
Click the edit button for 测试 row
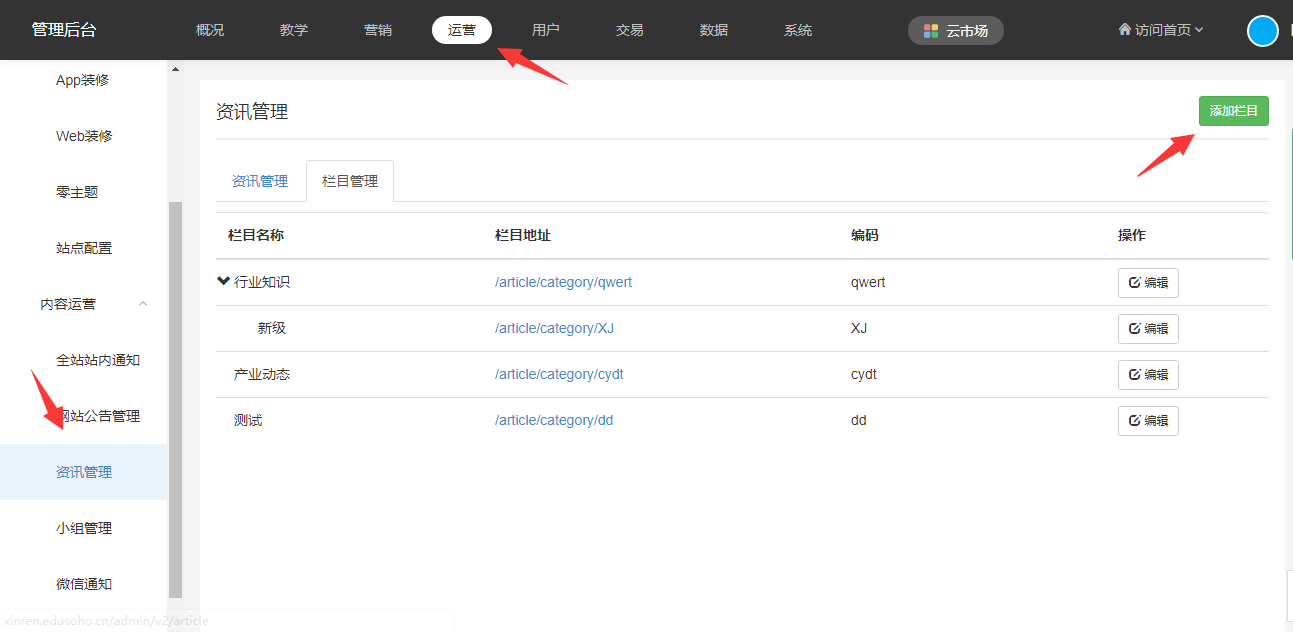coord(1148,421)
